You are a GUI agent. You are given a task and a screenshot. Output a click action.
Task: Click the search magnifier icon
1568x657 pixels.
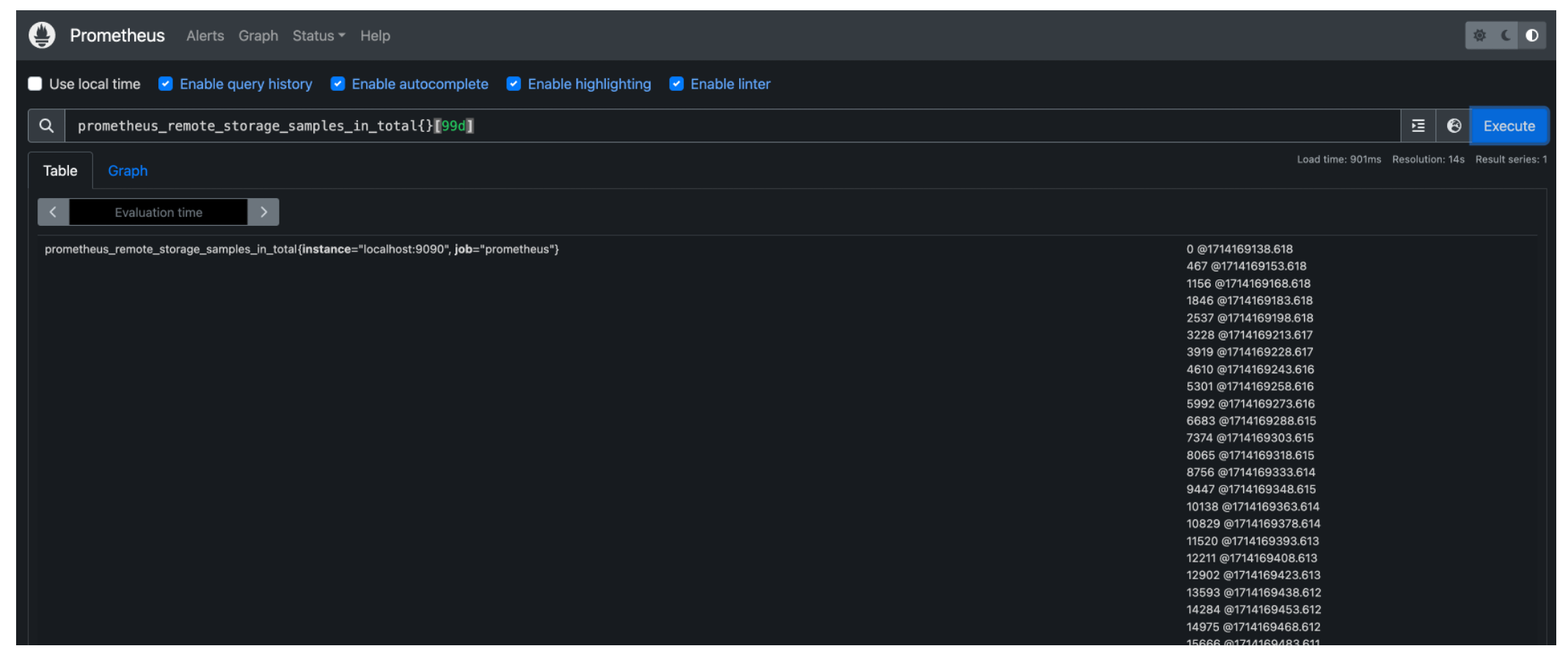point(46,126)
